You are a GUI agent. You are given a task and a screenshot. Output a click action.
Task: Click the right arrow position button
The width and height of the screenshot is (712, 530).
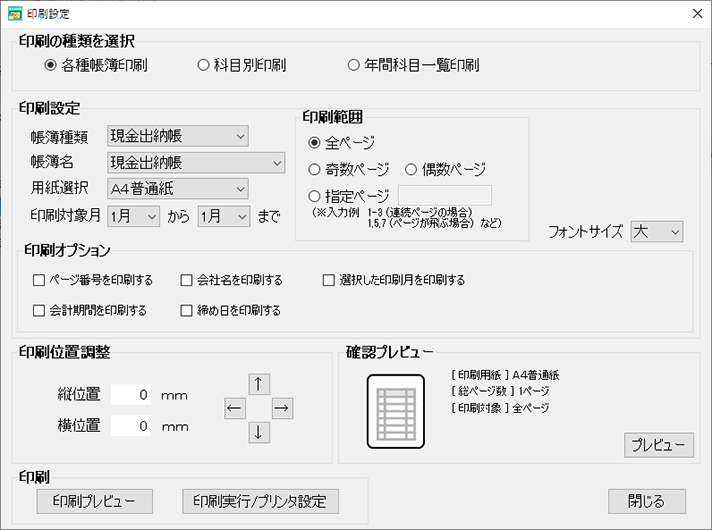pos(282,408)
